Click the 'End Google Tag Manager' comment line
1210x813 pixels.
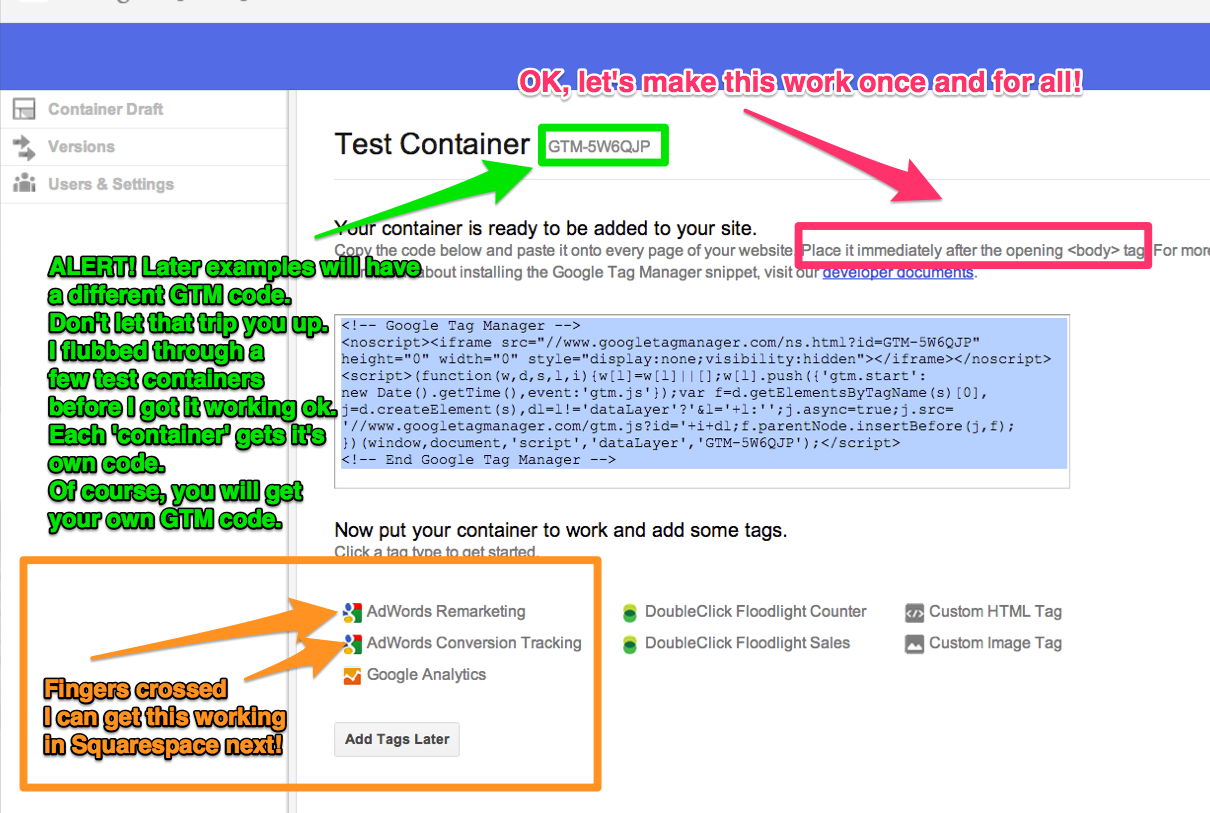[x=478, y=460]
